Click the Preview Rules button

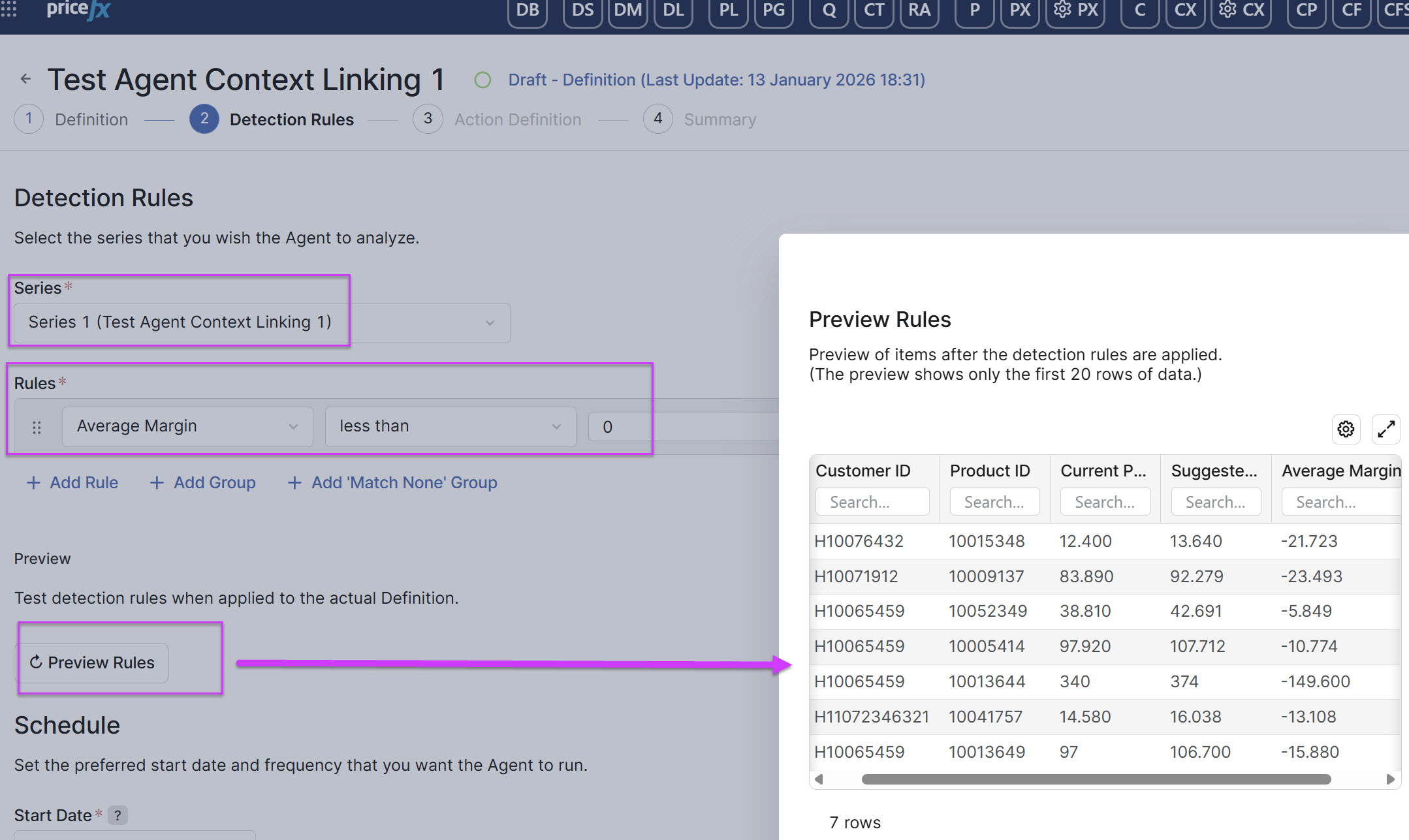92,662
